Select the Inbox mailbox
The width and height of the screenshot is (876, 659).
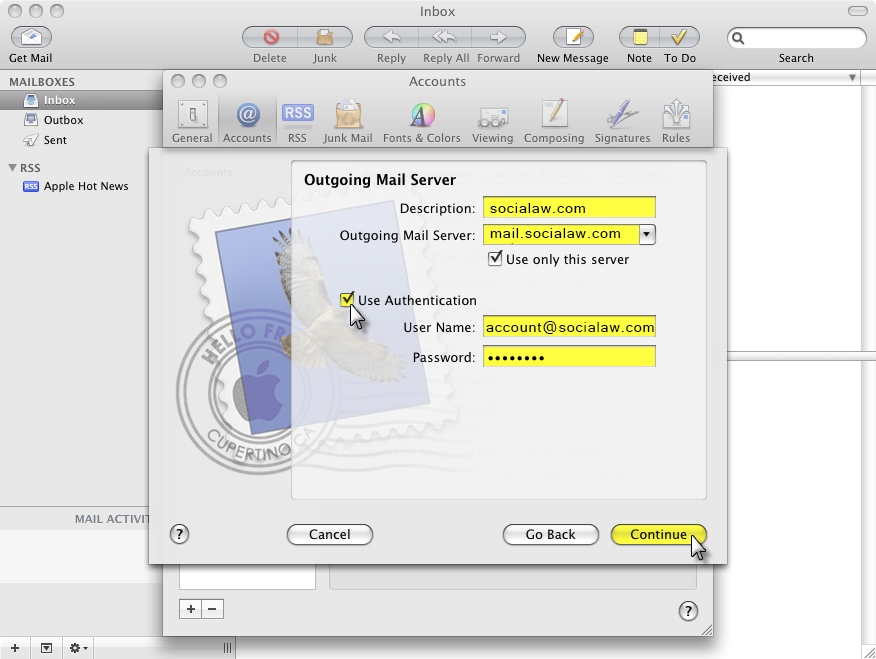point(81,100)
